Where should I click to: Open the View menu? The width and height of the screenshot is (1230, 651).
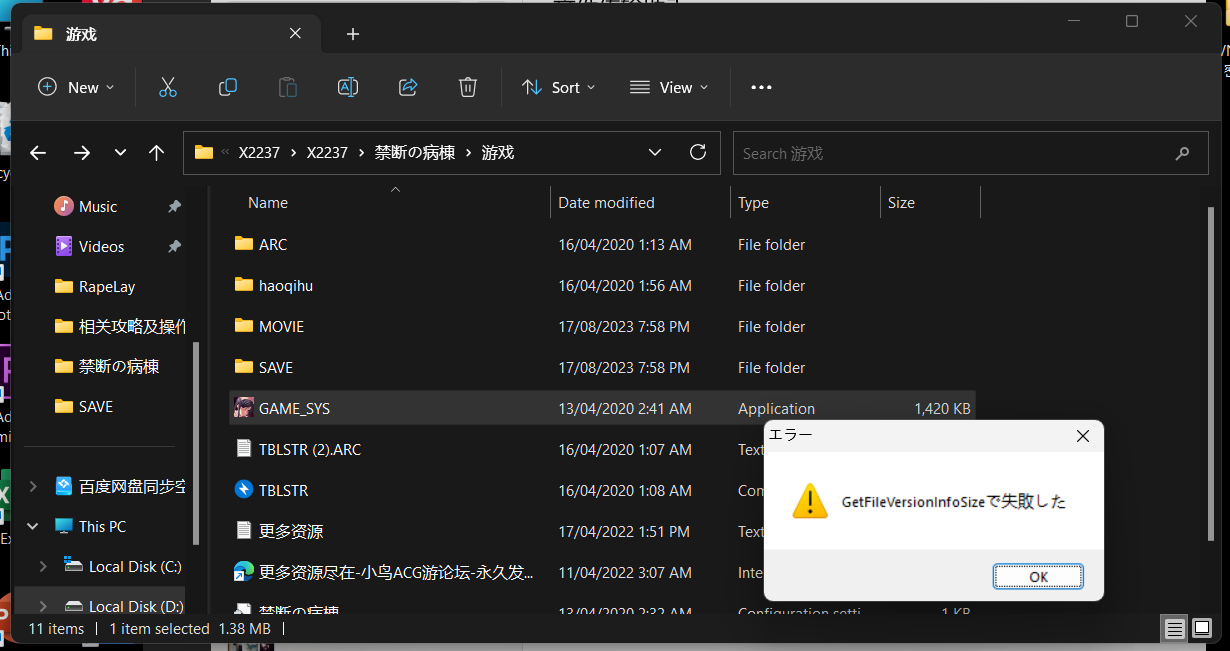tap(669, 87)
